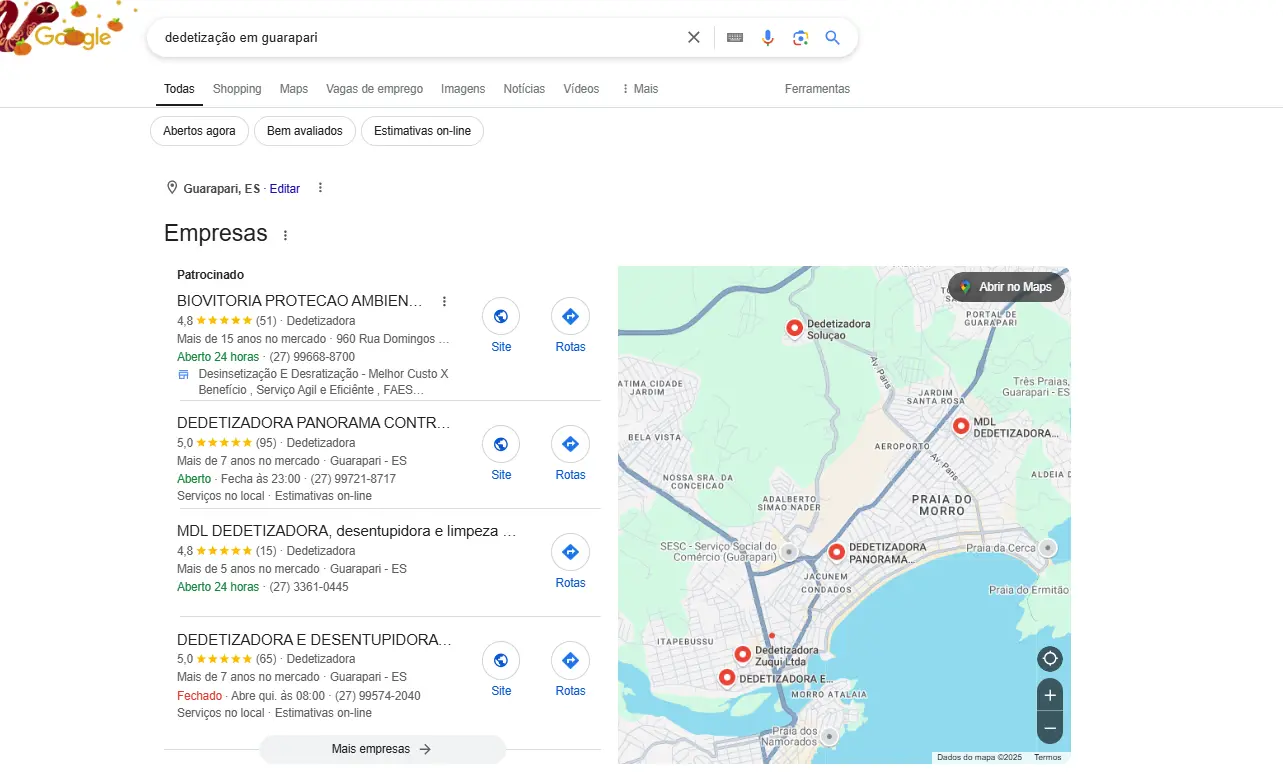1283x776 pixels.
Task: Switch to the Maps tab
Action: pos(294,89)
